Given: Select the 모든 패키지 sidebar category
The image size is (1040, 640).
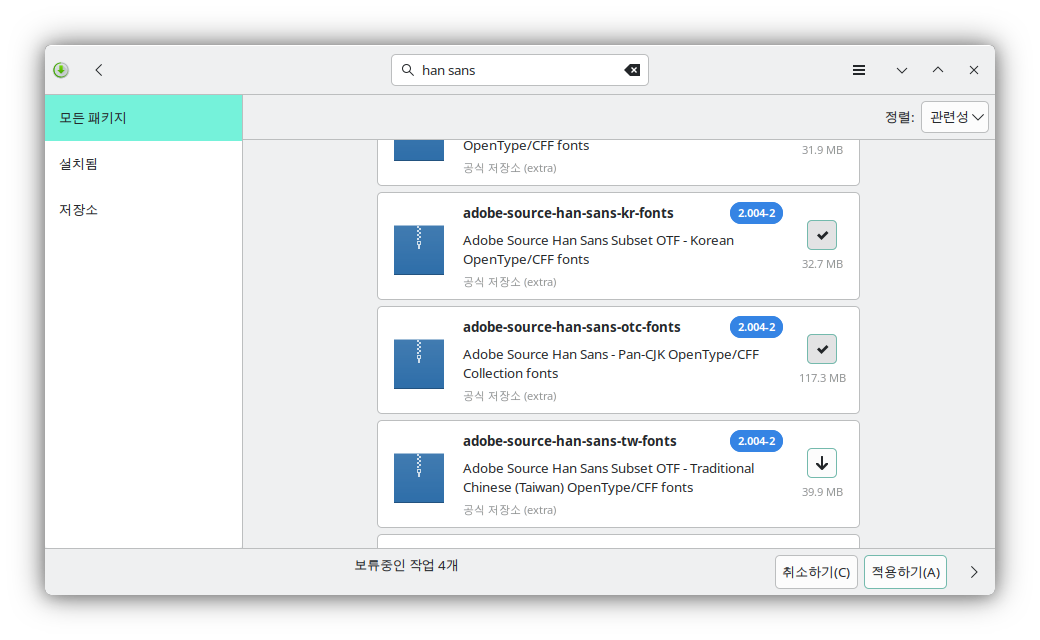Looking at the screenshot, I should click(144, 117).
